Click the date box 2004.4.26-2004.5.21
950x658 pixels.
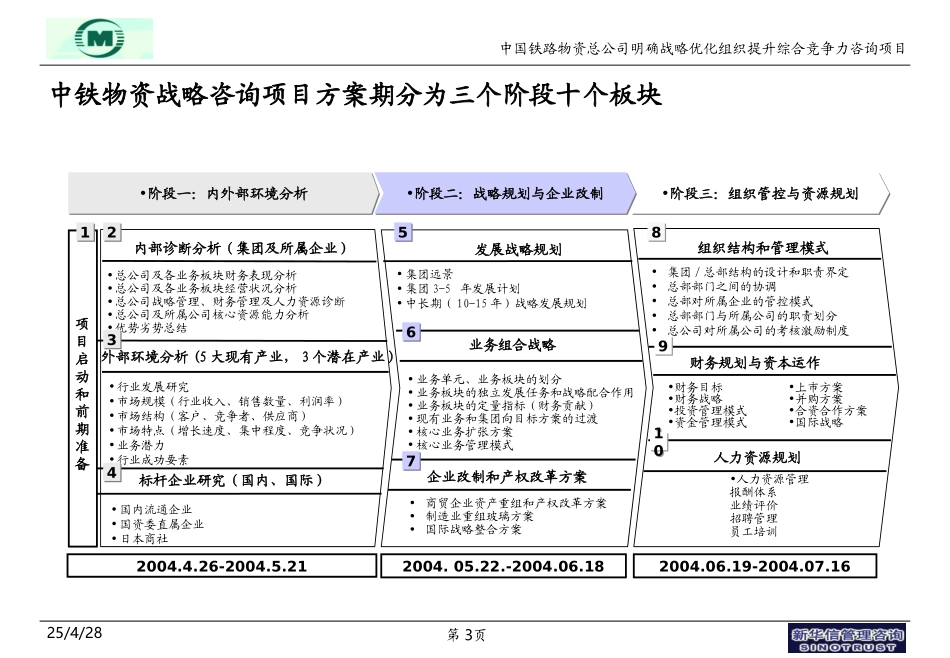coord(222,566)
